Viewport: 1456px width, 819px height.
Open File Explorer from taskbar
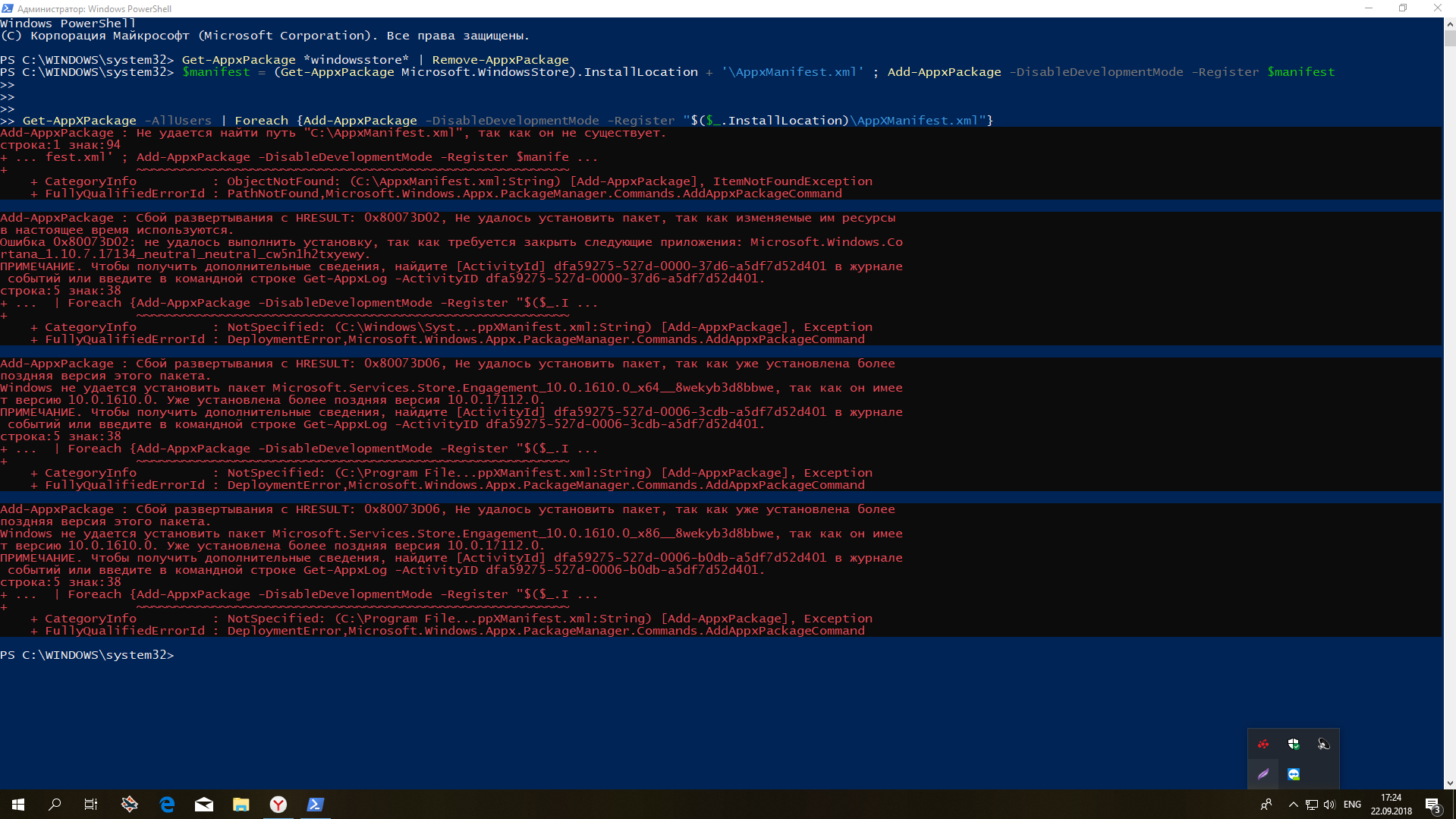click(x=241, y=805)
